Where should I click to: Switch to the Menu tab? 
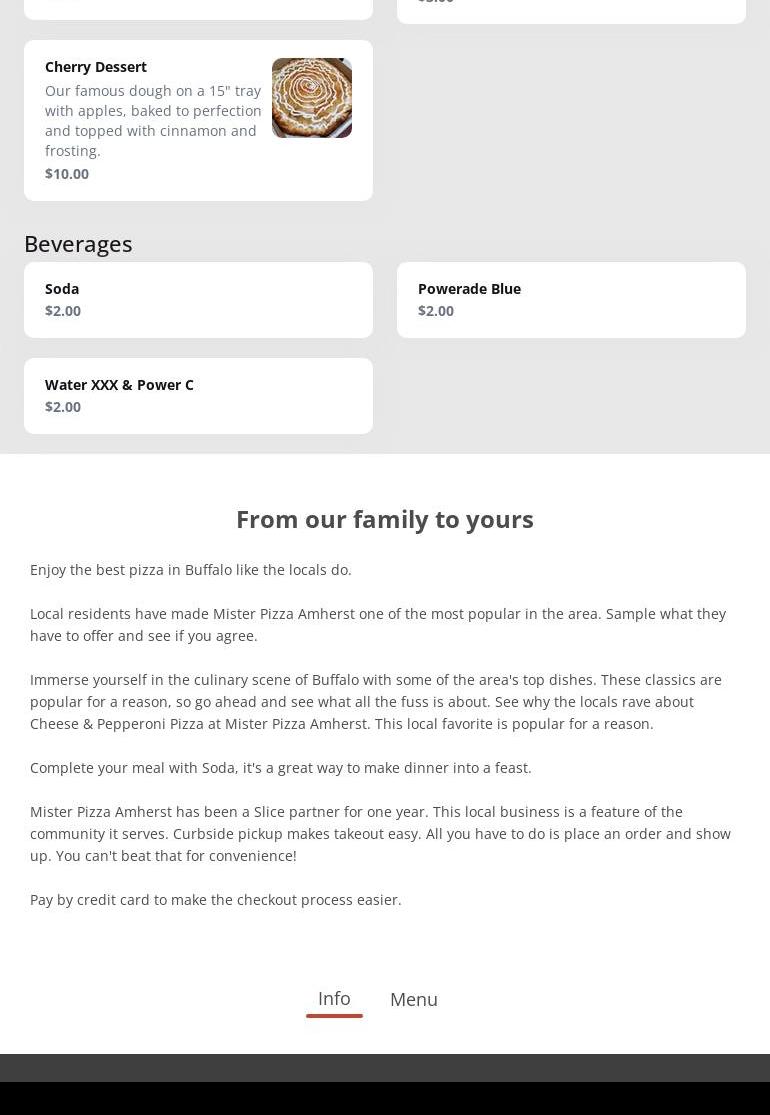tap(413, 999)
